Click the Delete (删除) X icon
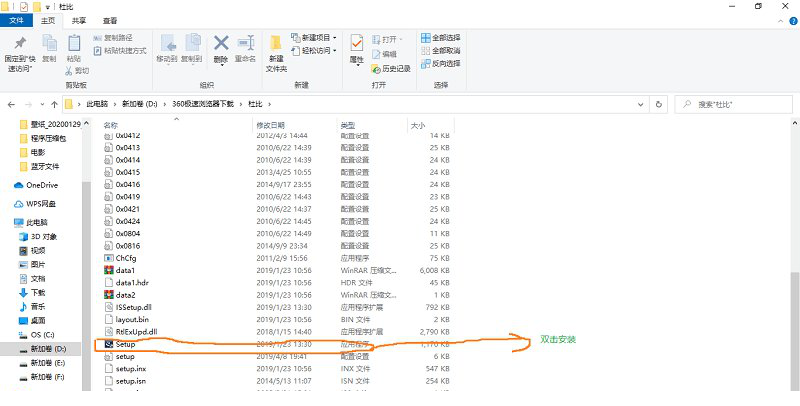Image resolution: width=800 pixels, height=406 pixels. (x=221, y=43)
